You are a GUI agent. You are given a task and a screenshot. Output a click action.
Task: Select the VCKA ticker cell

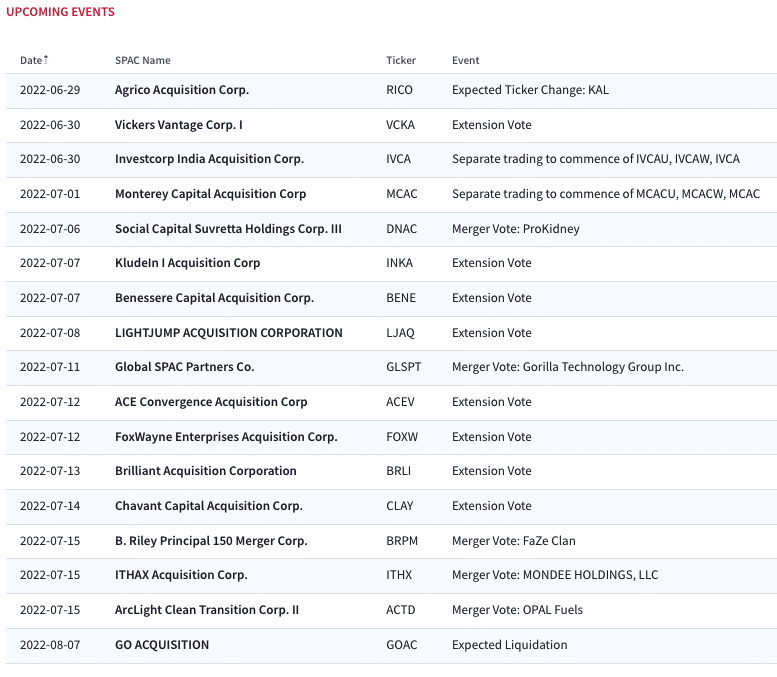[x=400, y=125]
